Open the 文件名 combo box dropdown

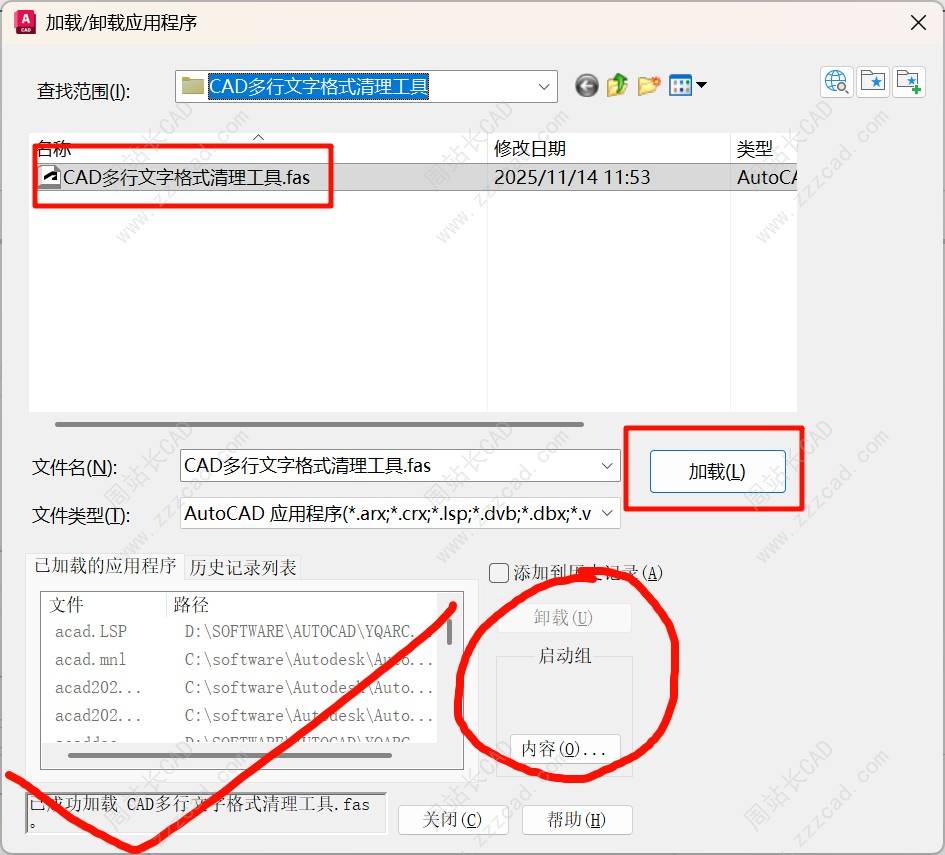[607, 466]
